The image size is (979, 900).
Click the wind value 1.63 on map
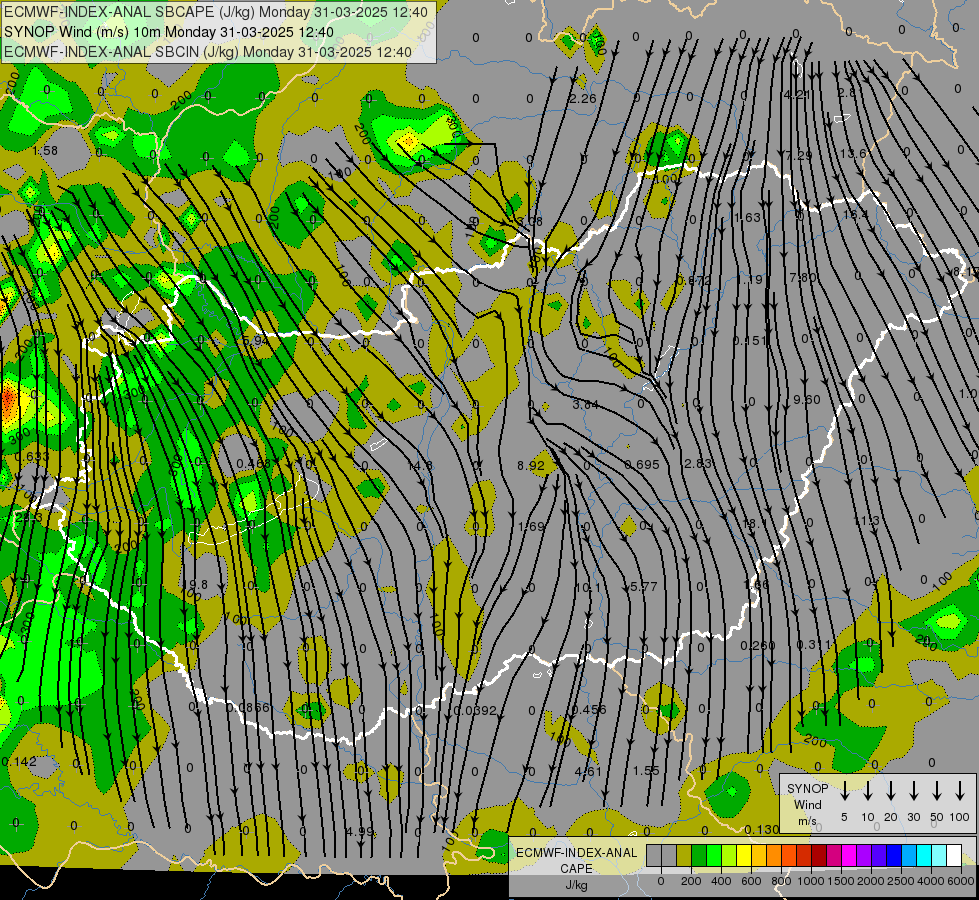point(747,217)
